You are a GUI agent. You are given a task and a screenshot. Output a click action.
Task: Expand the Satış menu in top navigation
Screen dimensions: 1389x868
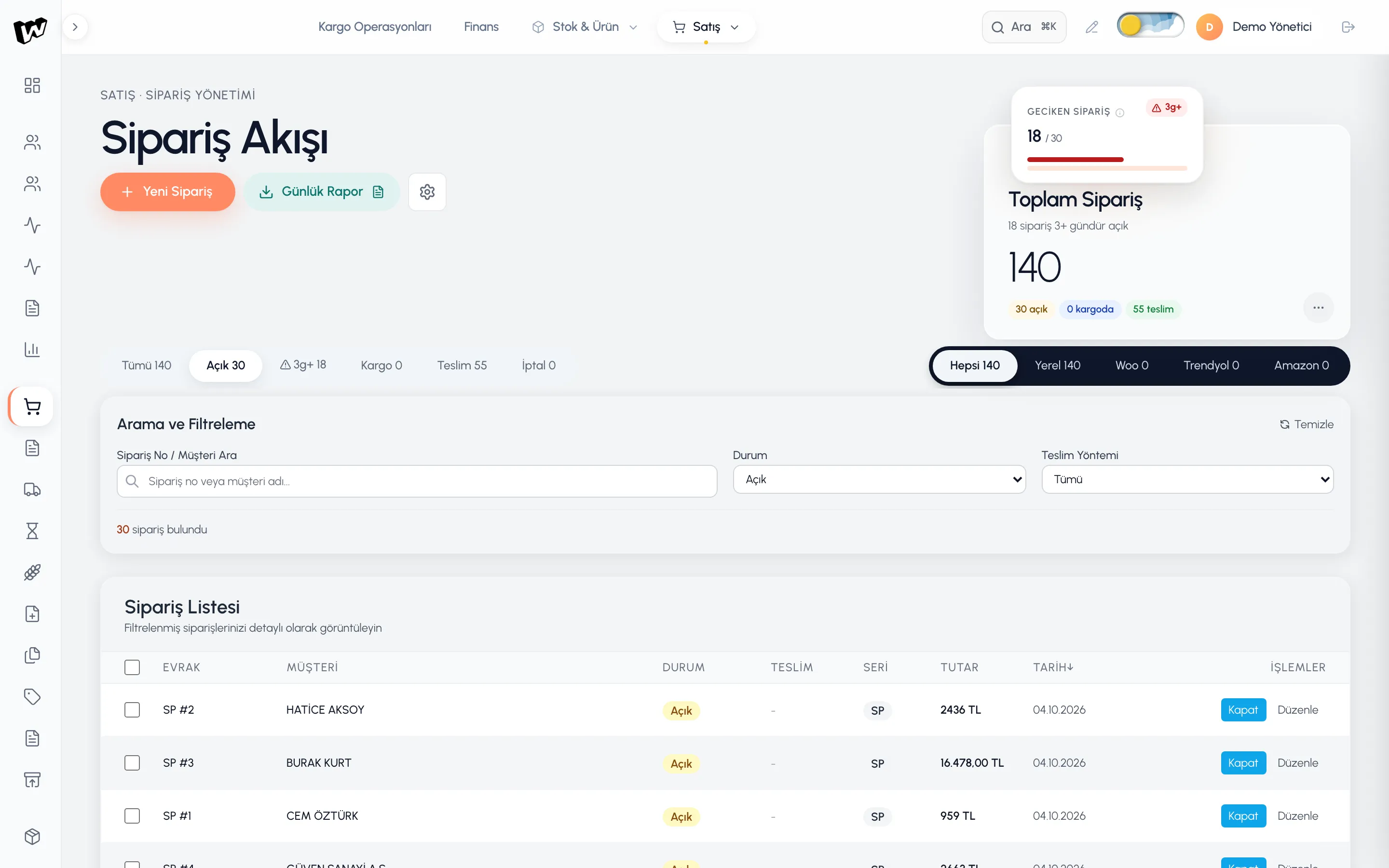706,27
